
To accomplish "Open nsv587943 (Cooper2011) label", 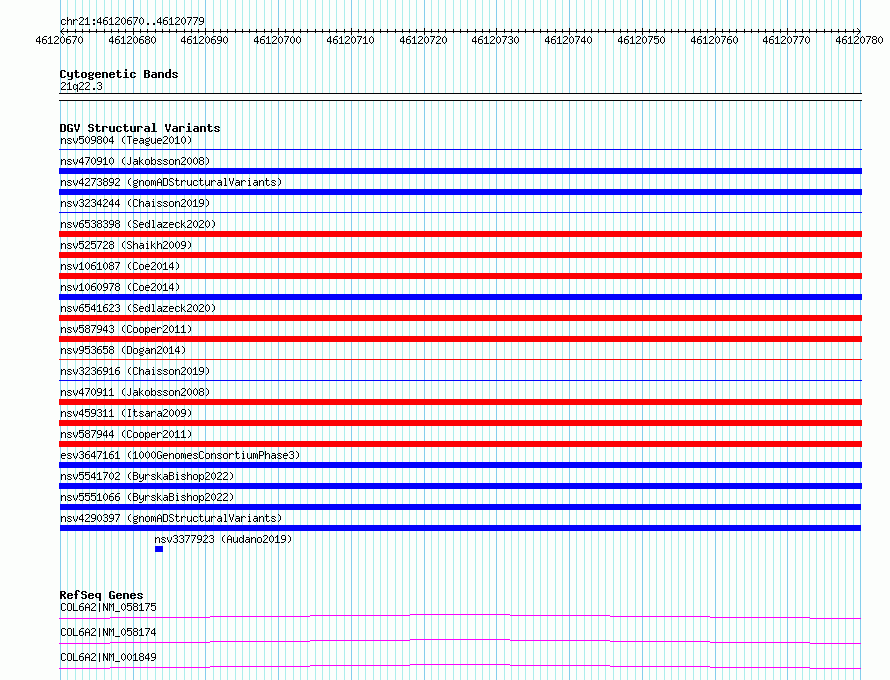I will click(126, 329).
